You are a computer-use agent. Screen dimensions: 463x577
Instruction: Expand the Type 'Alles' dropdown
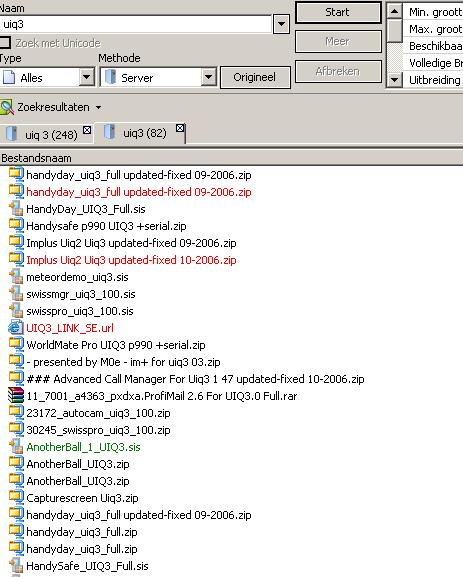click(x=86, y=77)
